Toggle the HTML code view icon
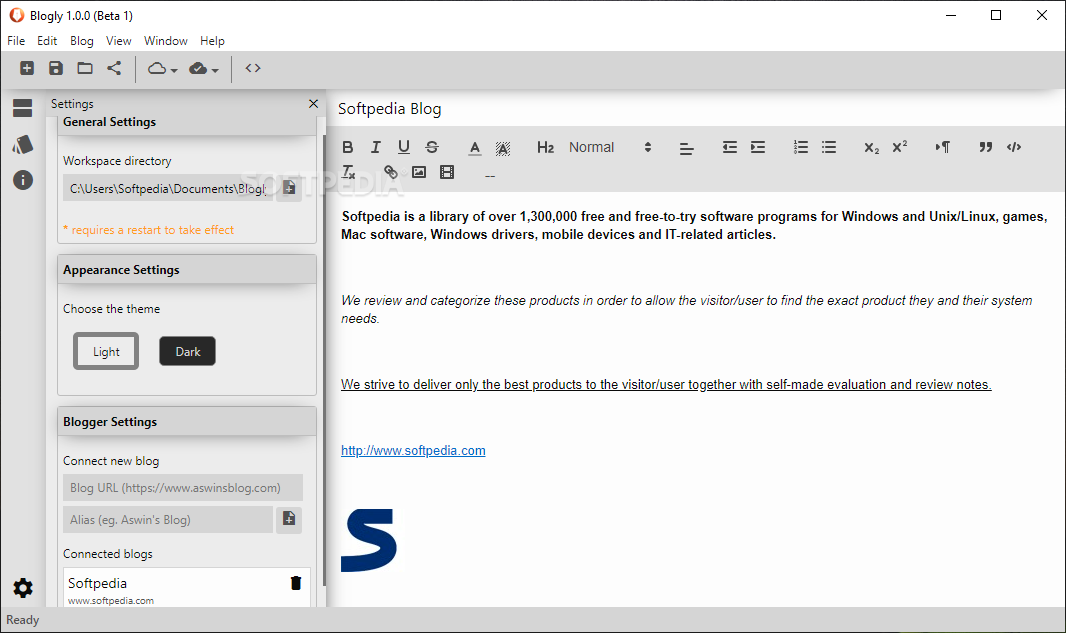 [253, 68]
